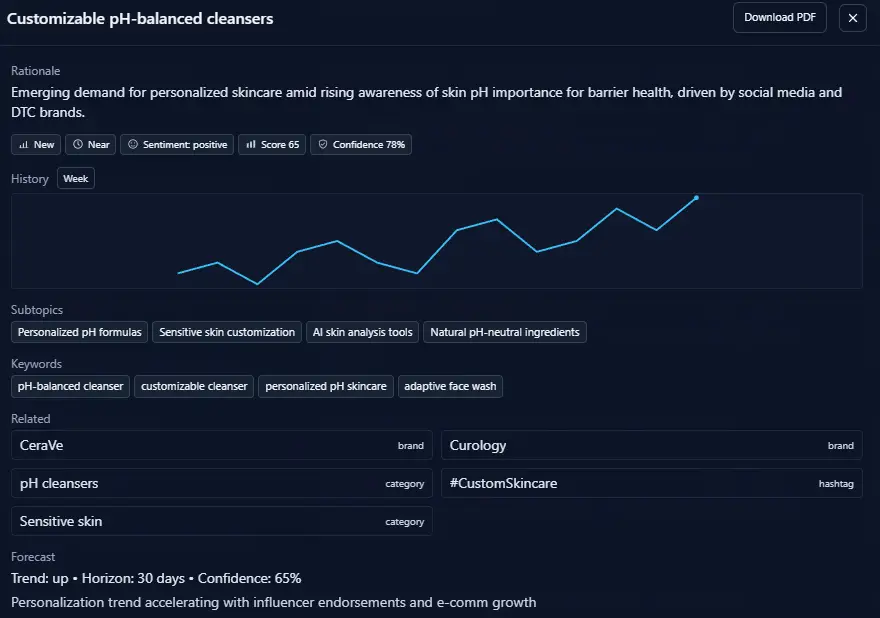This screenshot has height=618, width=880.
Task: Select the Sensitive skin customization subtopic
Action: (227, 332)
